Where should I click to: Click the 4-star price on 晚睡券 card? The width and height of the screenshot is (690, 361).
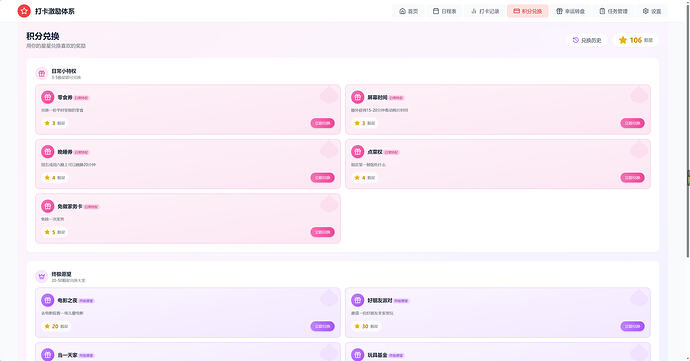55,177
